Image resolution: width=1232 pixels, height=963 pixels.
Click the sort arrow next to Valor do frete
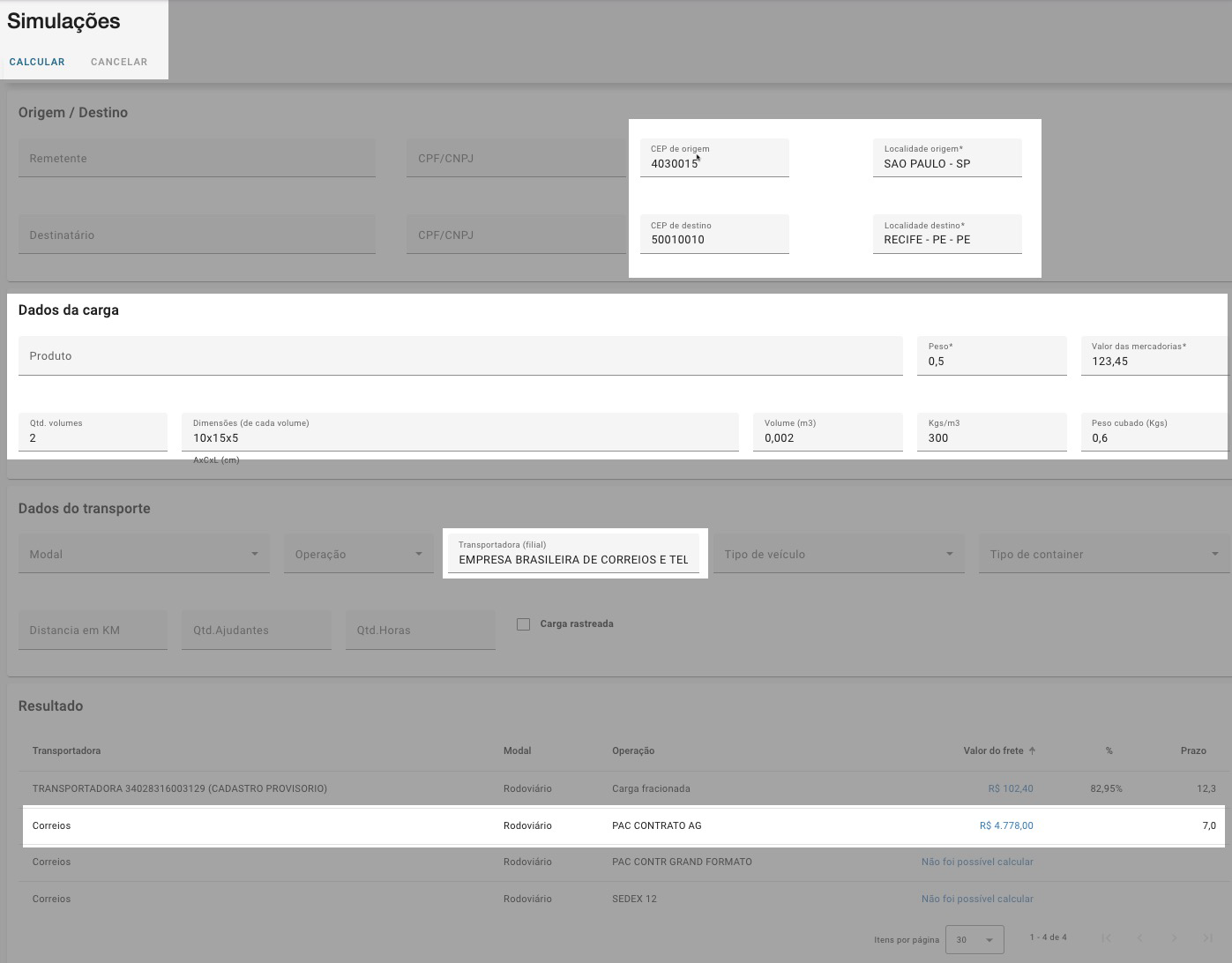tap(1032, 750)
